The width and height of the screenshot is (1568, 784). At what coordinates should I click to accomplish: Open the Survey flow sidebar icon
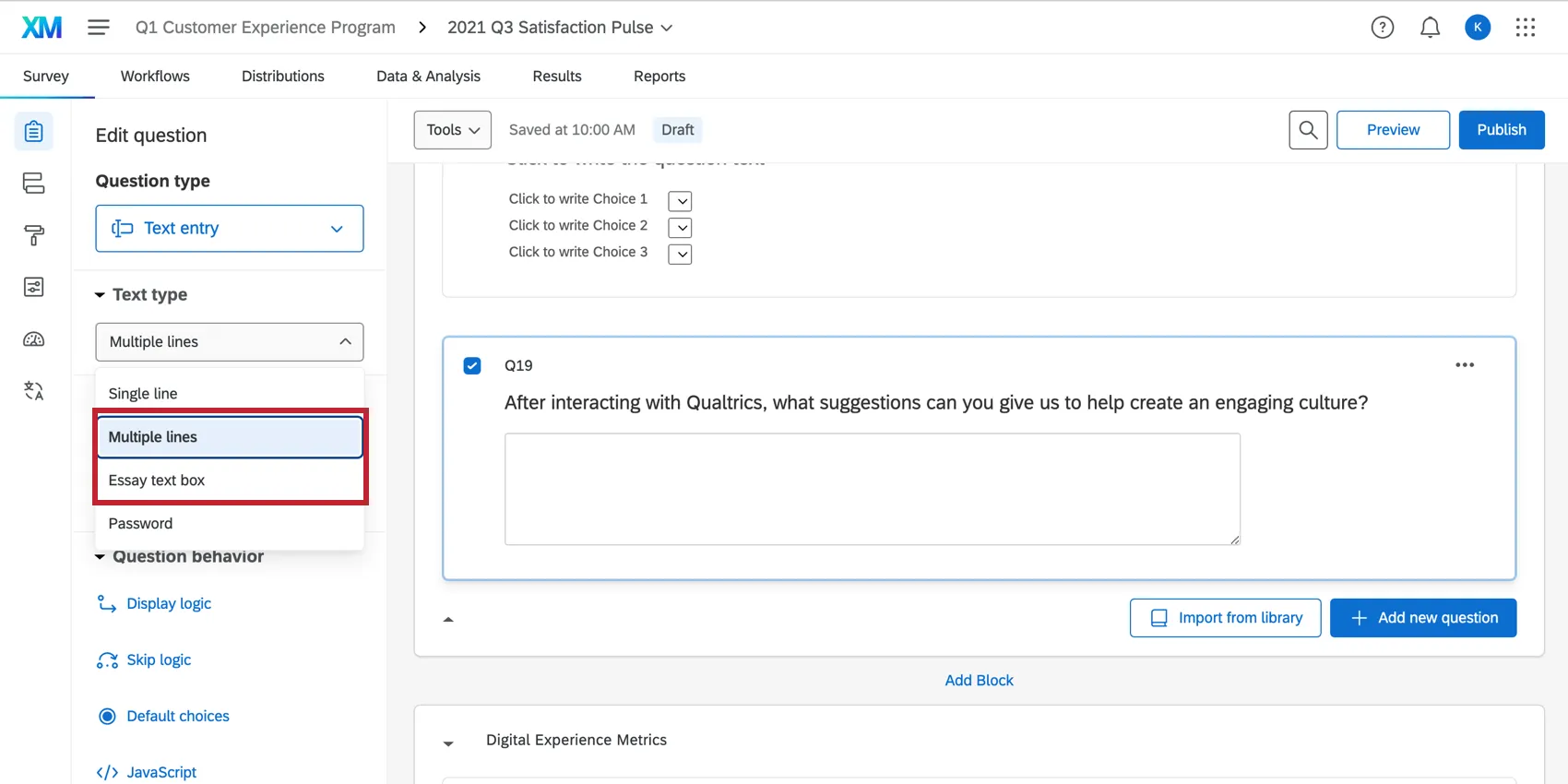point(34,184)
